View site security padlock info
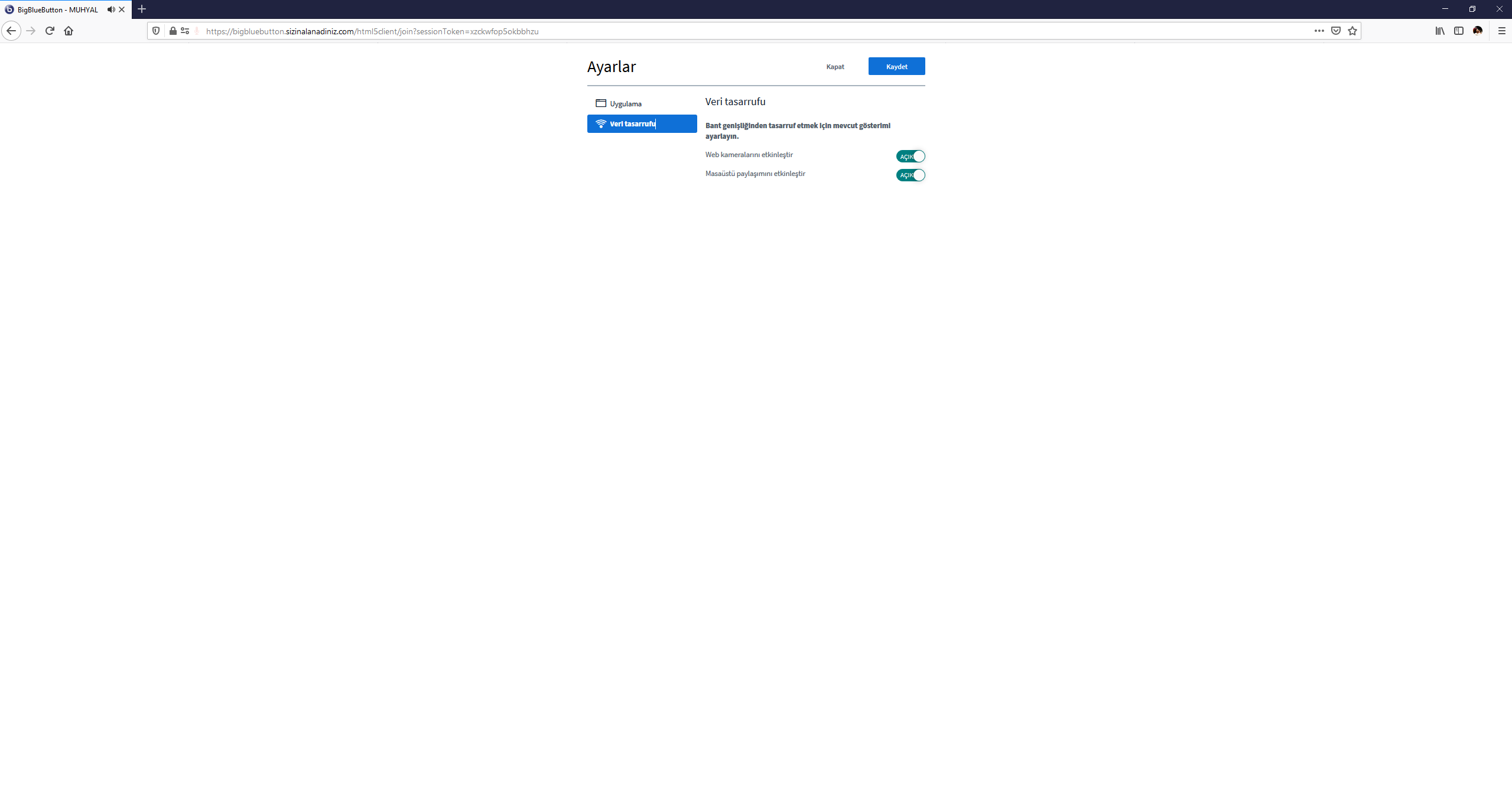1512x795 pixels. pyautogui.click(x=173, y=31)
